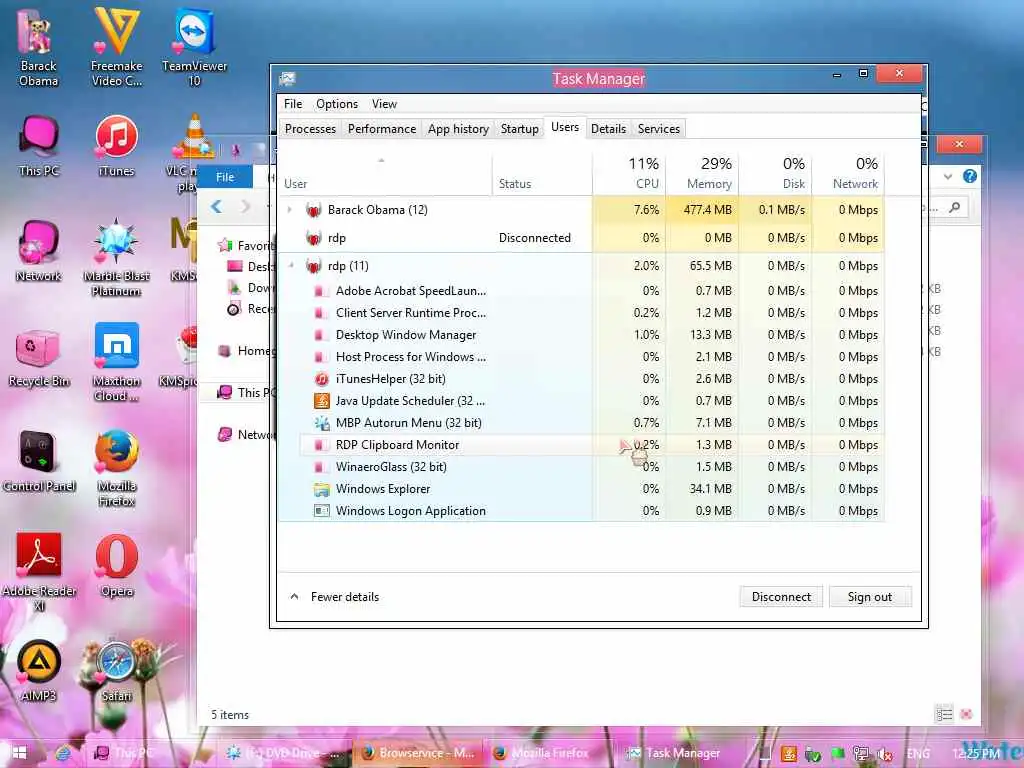Screen dimensions: 1024x768
Task: Switch to Browservice taskbar button
Action: (x=418, y=753)
